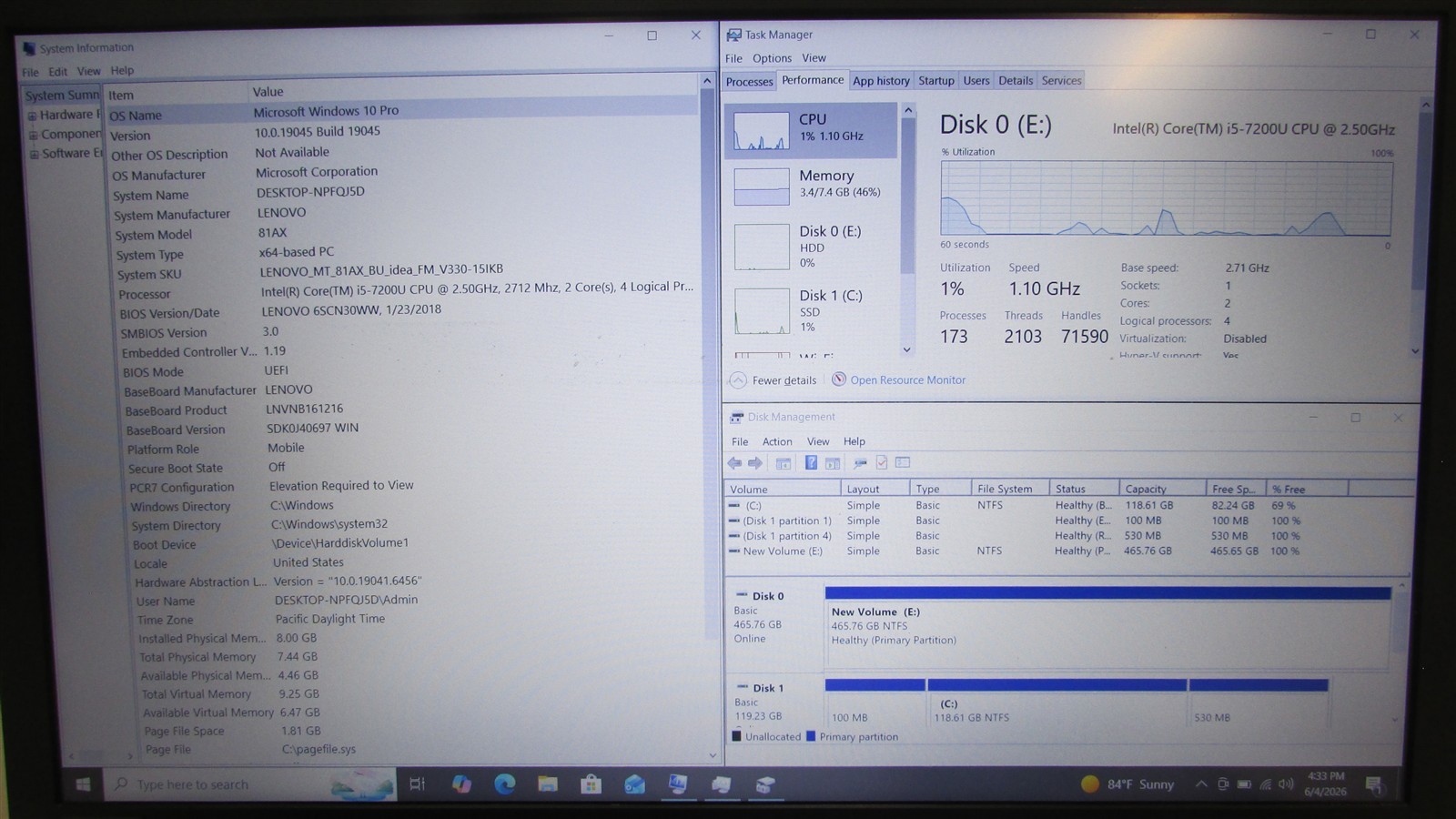Click the Volume column header
Image resolution: width=1456 pixels, height=819 pixels.
[x=783, y=489]
